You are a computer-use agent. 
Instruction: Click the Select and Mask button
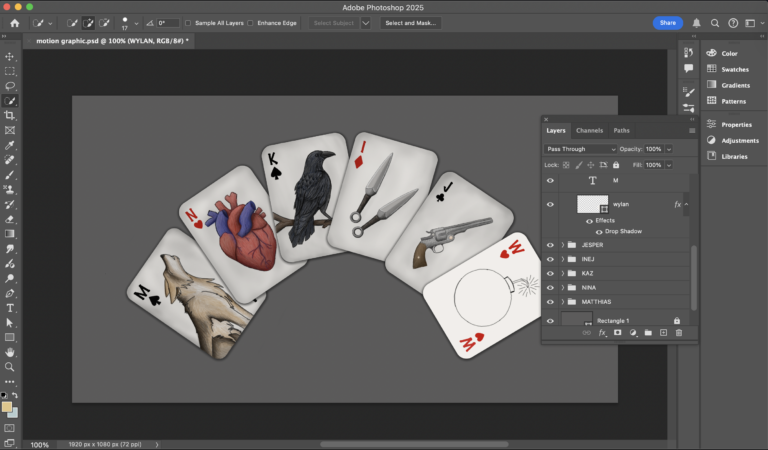tap(410, 23)
